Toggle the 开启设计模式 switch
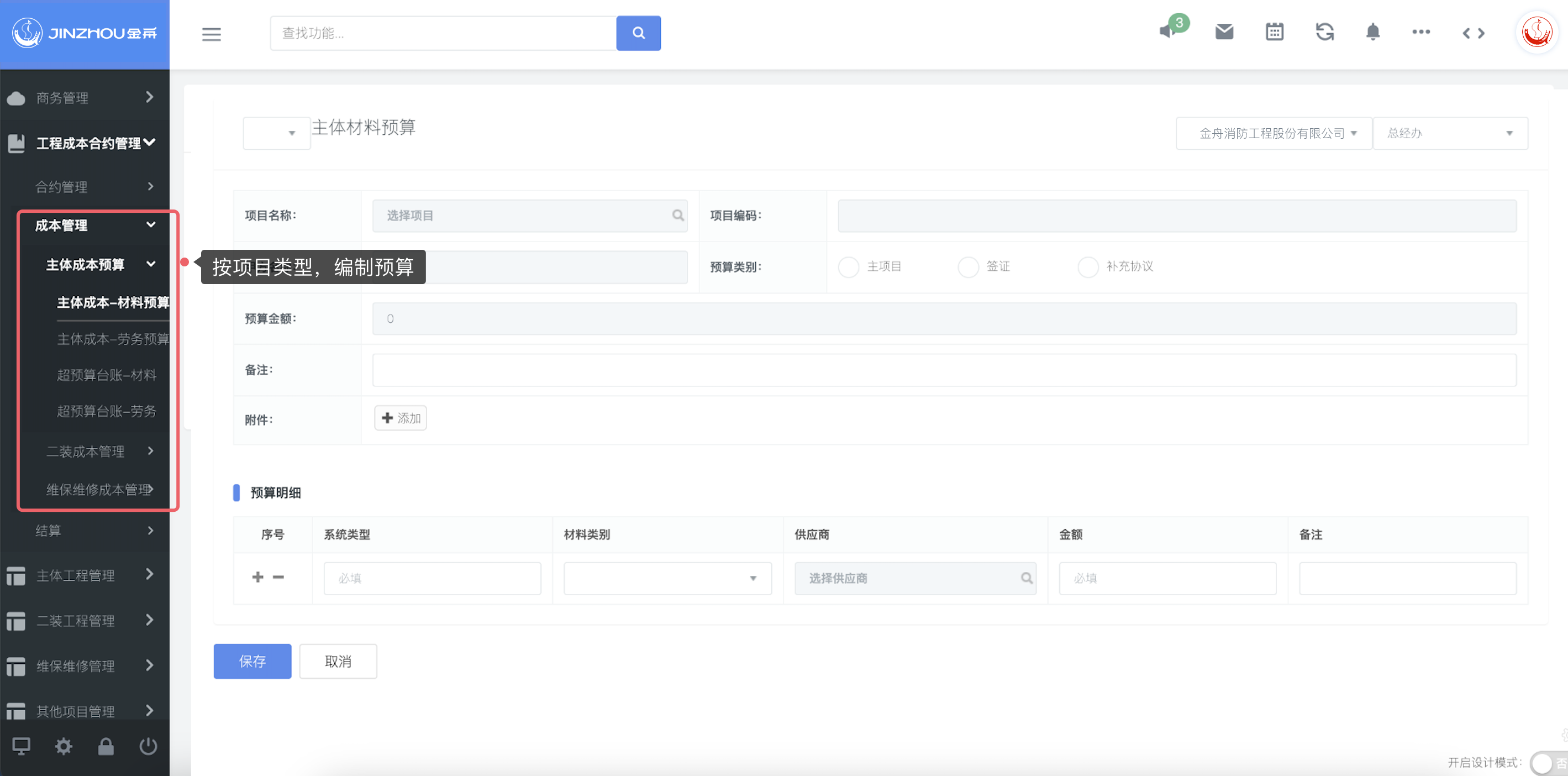The image size is (1568, 776). point(1546,763)
